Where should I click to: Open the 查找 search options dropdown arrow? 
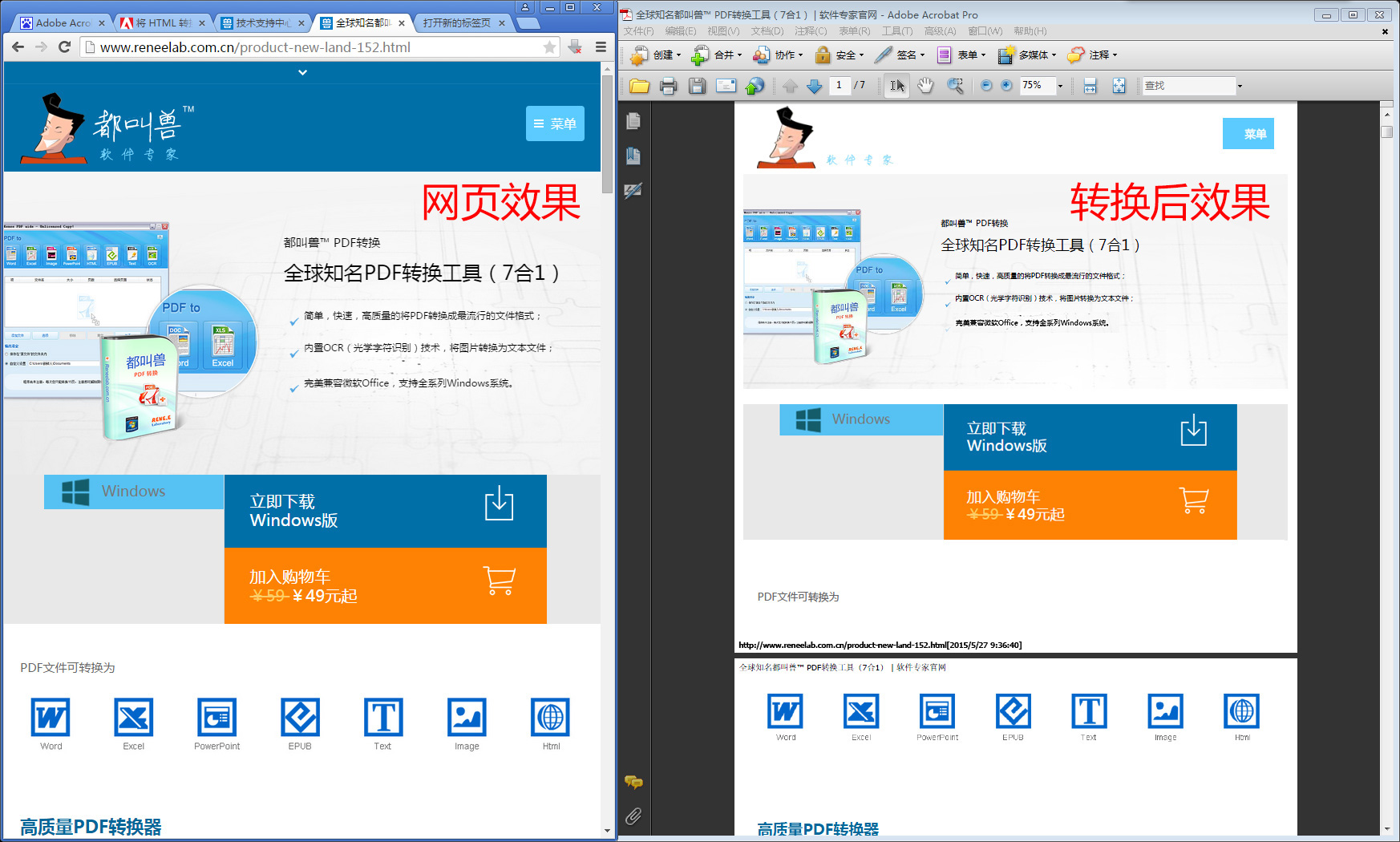(x=1240, y=86)
